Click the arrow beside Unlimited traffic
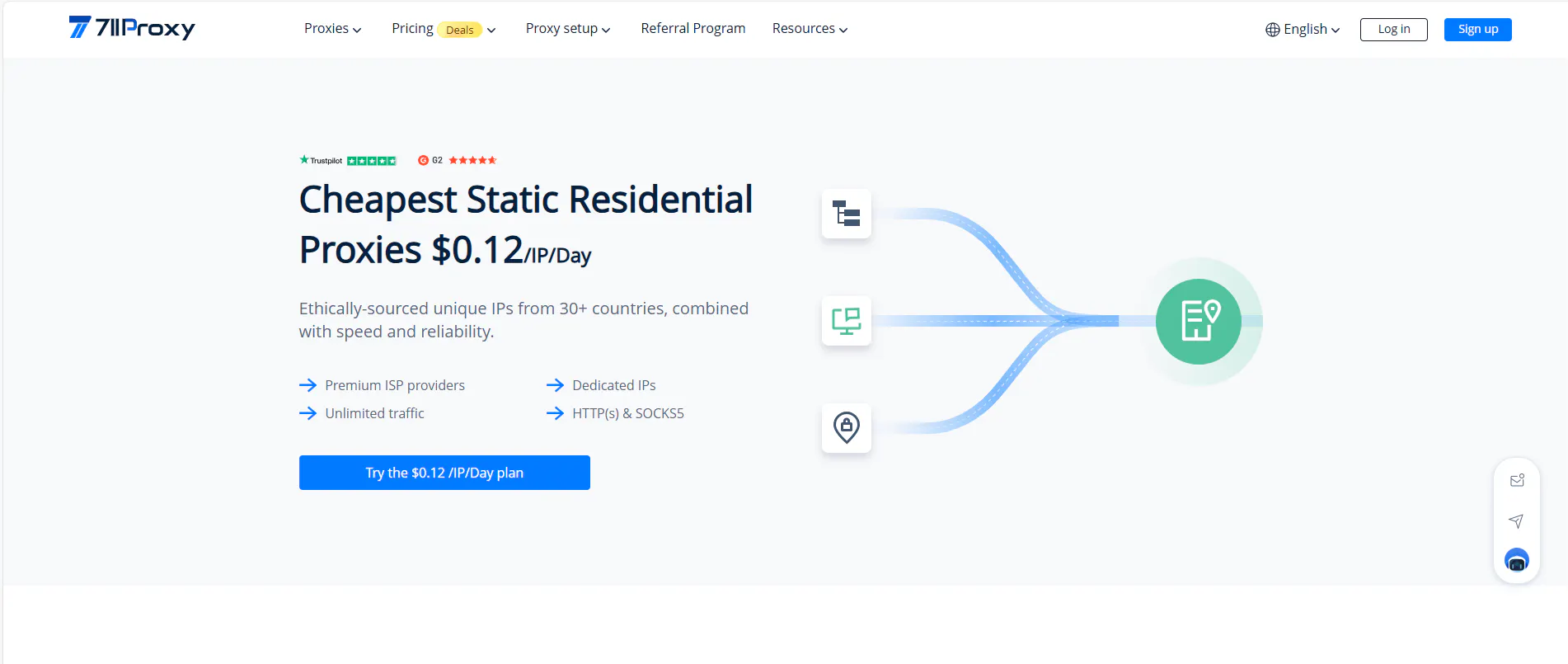1568x664 pixels. pos(307,413)
